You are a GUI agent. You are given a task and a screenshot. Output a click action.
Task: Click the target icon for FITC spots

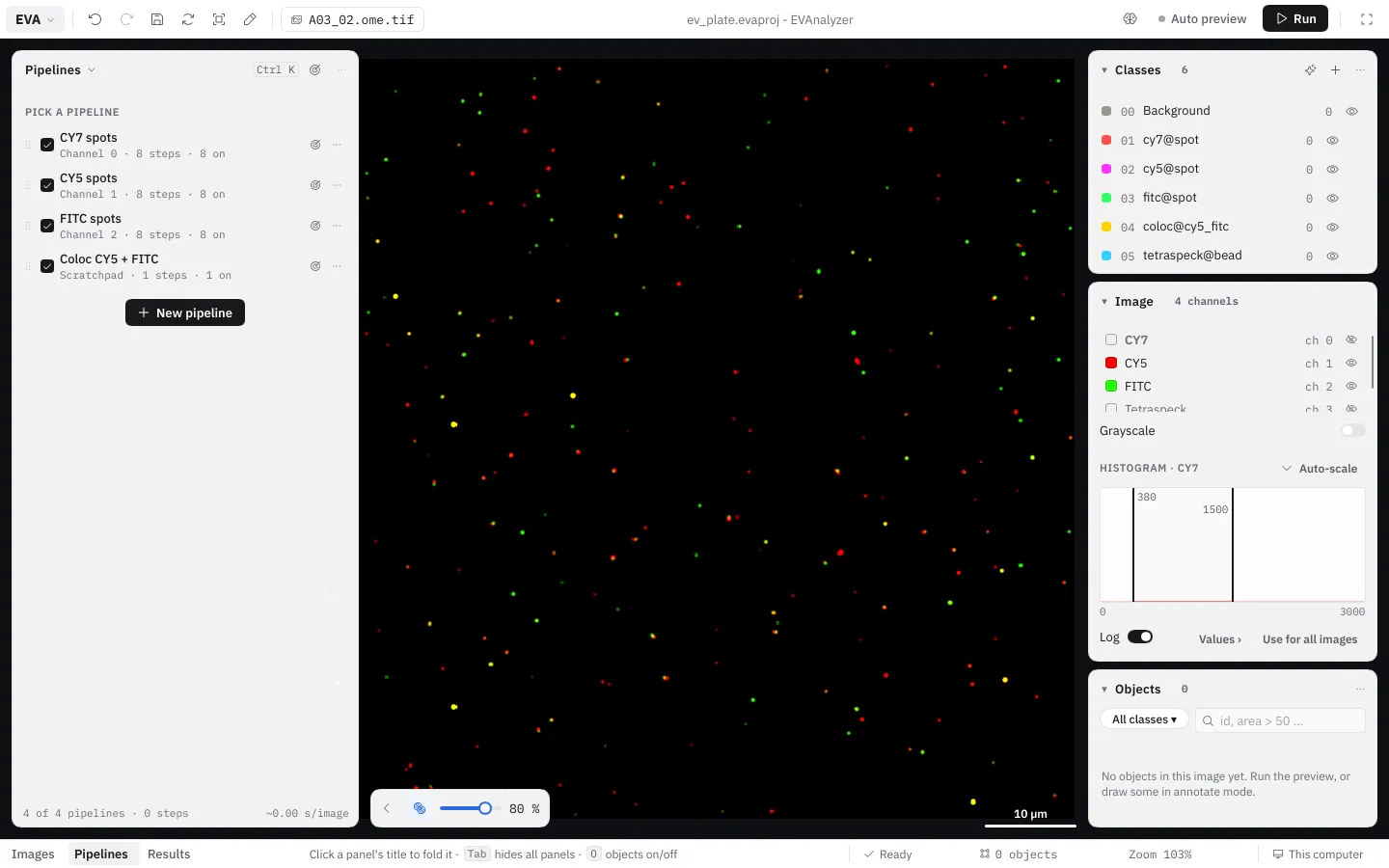[x=315, y=226]
